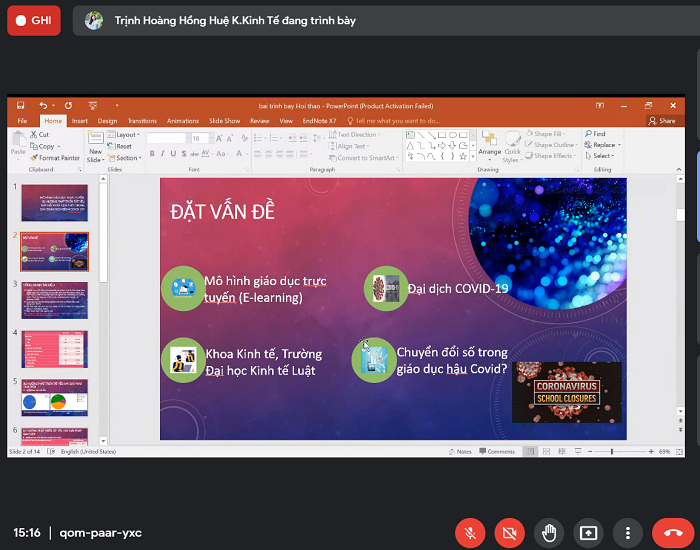The image size is (700, 550).
Task: Switch to Slide Sorter view
Action: click(x=546, y=452)
